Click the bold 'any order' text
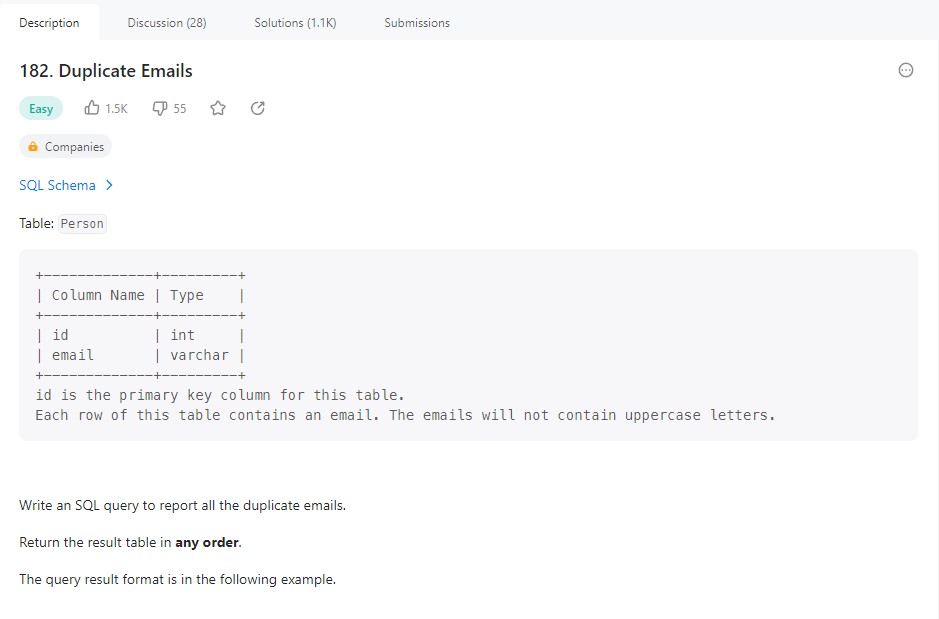Viewport: 939px width, 619px height. click(208, 542)
